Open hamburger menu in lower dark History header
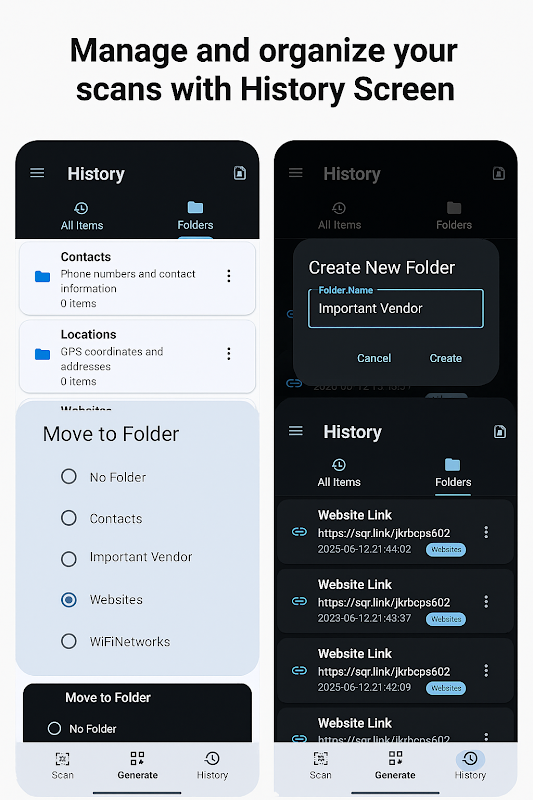Image resolution: width=533 pixels, height=800 pixels. tap(296, 431)
